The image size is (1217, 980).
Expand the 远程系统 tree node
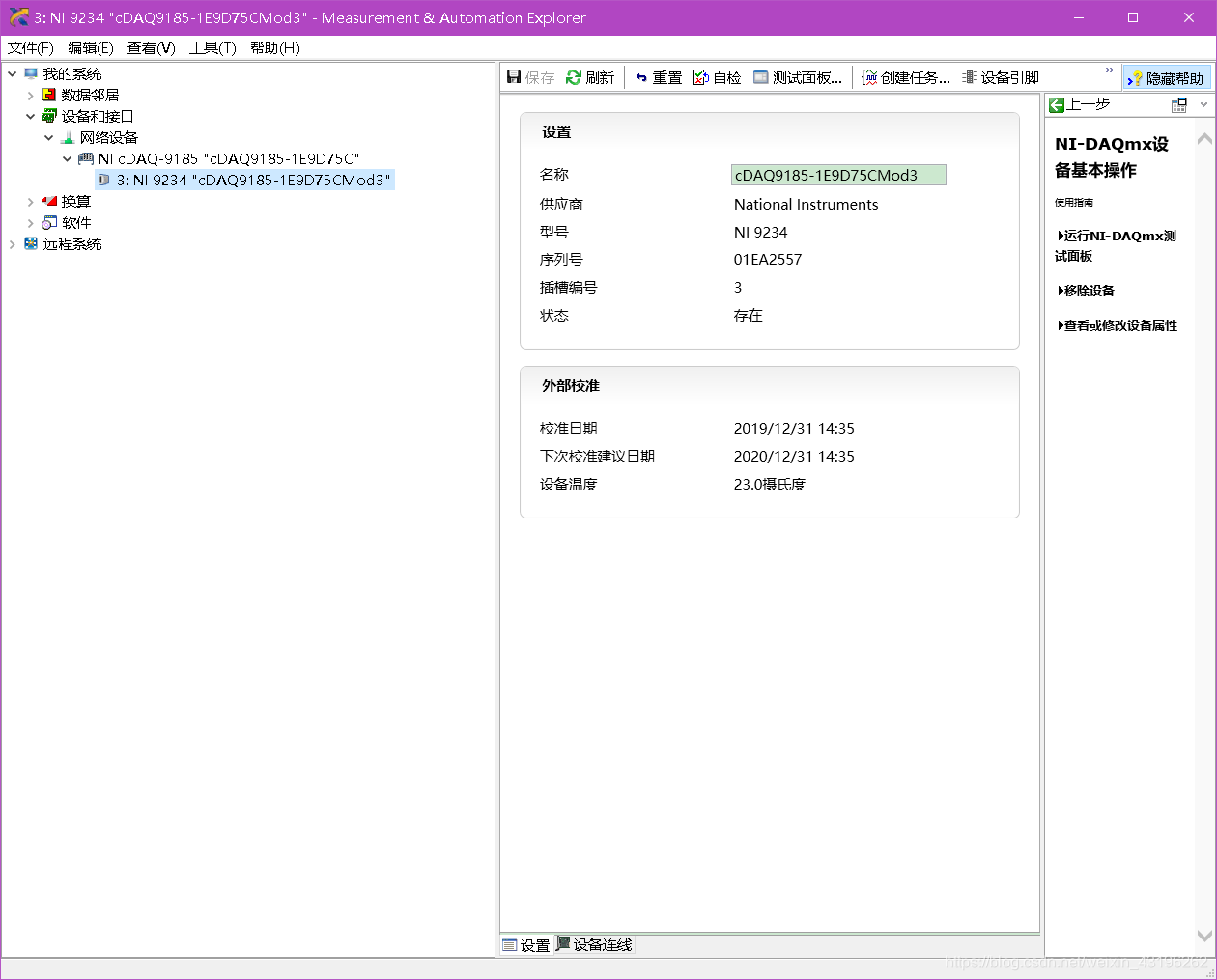(12, 243)
